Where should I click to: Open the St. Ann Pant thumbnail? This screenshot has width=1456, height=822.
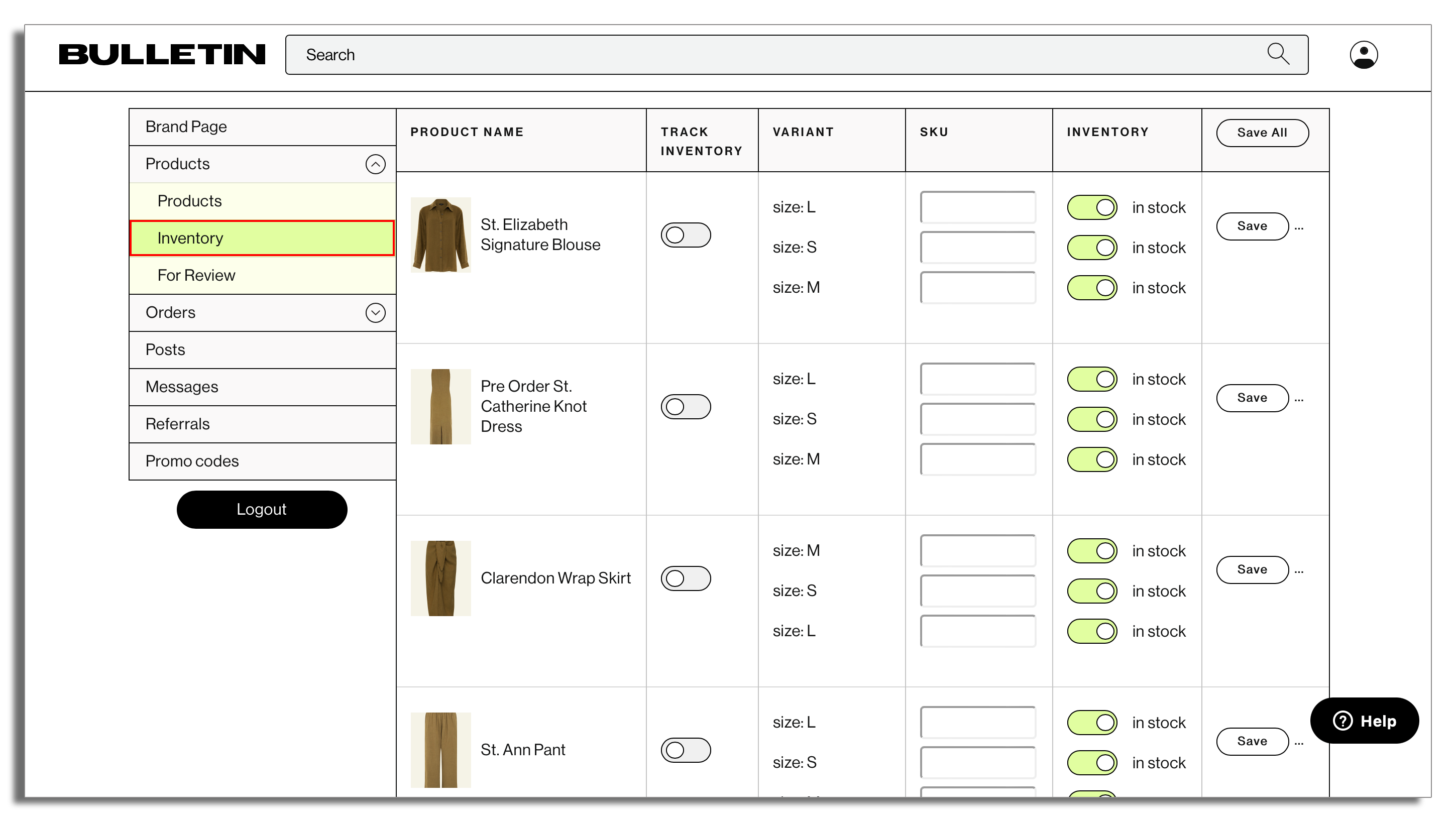pos(440,750)
